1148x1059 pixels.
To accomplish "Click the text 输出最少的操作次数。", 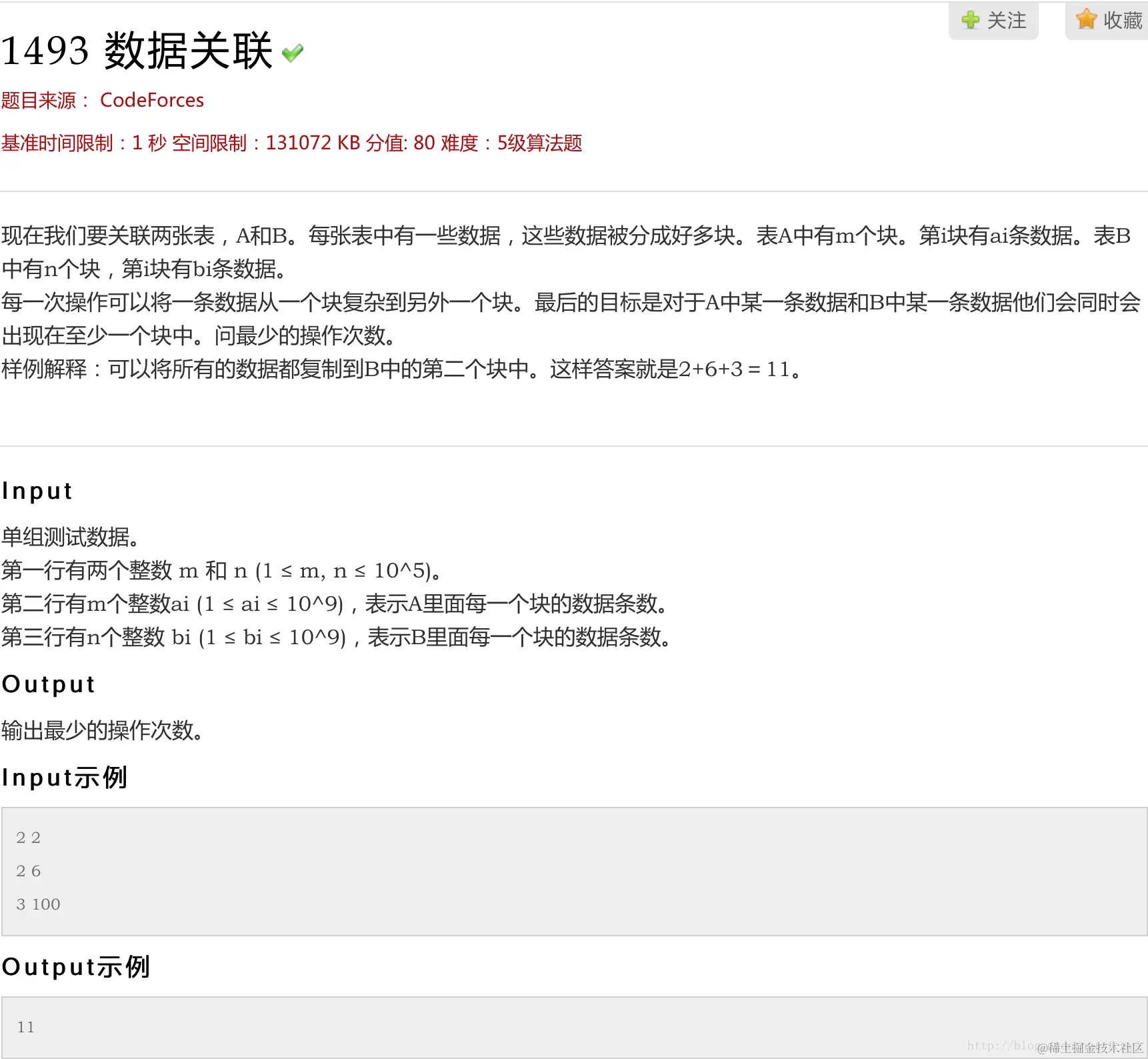I will click(x=103, y=730).
